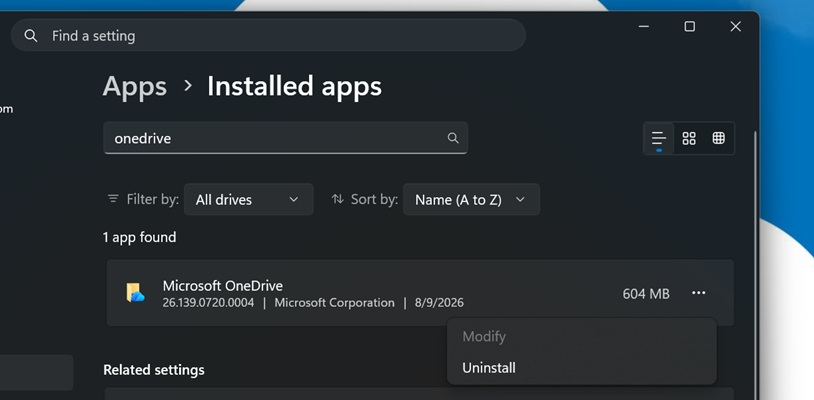814x400 pixels.
Task: Click the Sort by arrows icon
Action: [x=337, y=199]
